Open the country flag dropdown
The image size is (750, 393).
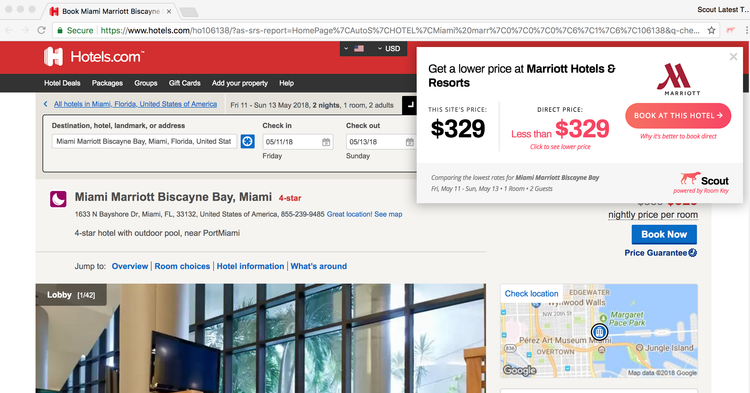tap(354, 49)
